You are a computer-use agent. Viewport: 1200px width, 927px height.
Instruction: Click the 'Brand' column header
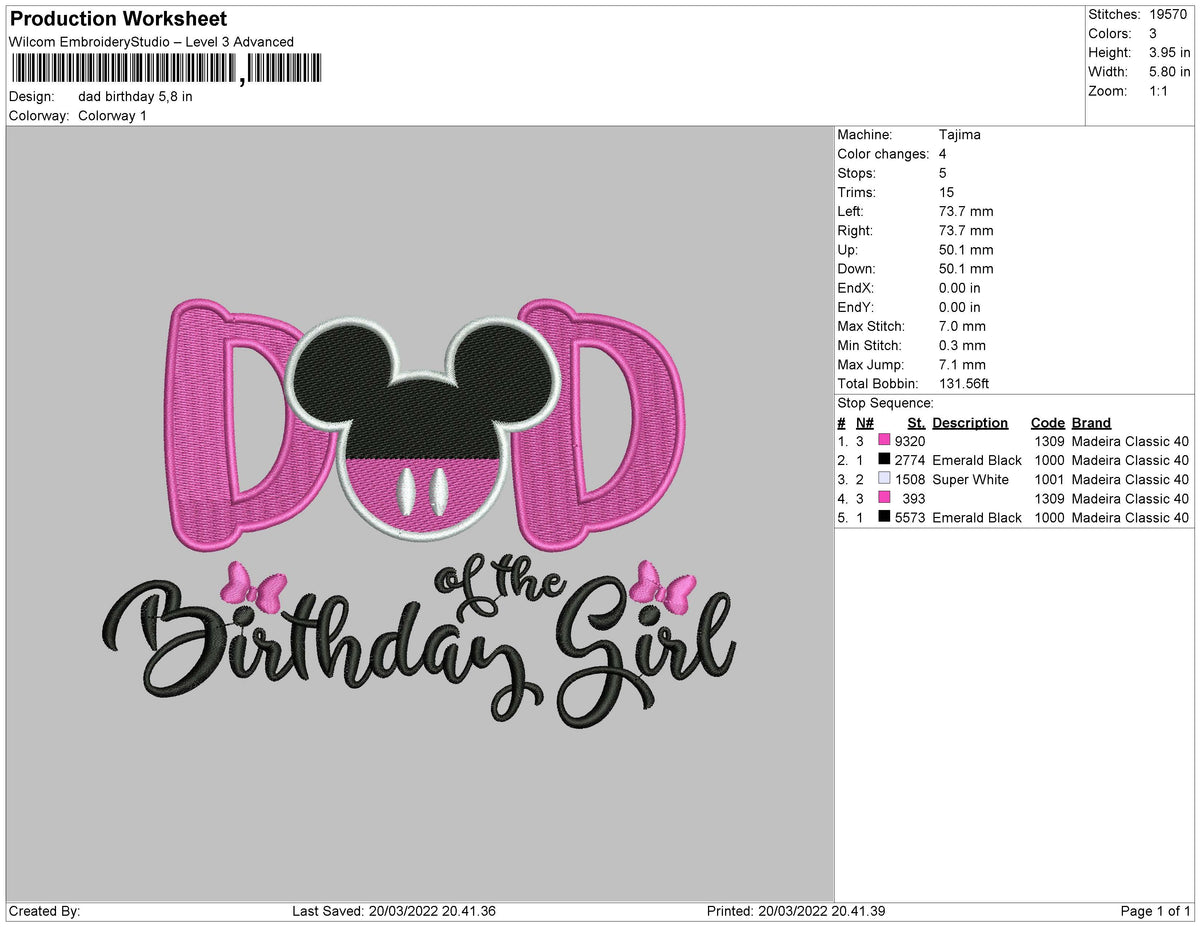1091,423
